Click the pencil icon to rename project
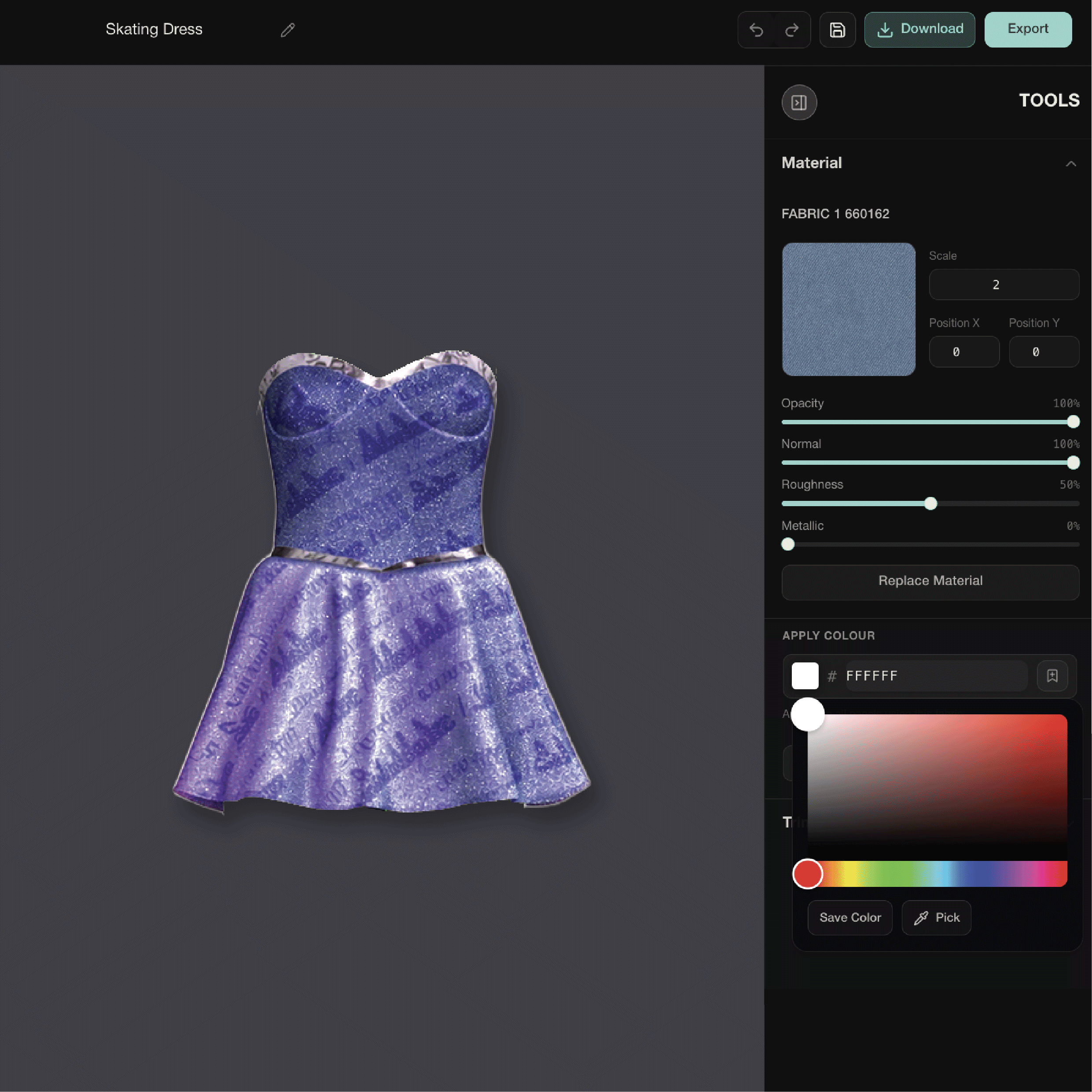The image size is (1092, 1092). pyautogui.click(x=288, y=30)
